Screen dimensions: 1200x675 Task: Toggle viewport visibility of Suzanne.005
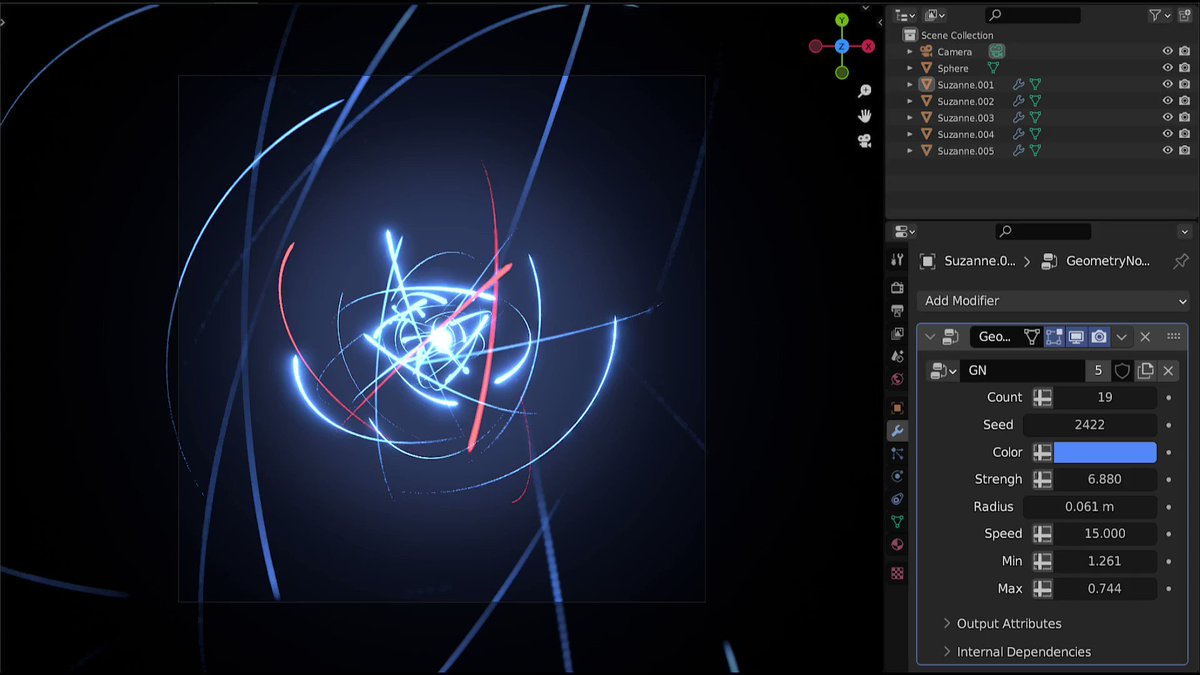coord(1167,151)
